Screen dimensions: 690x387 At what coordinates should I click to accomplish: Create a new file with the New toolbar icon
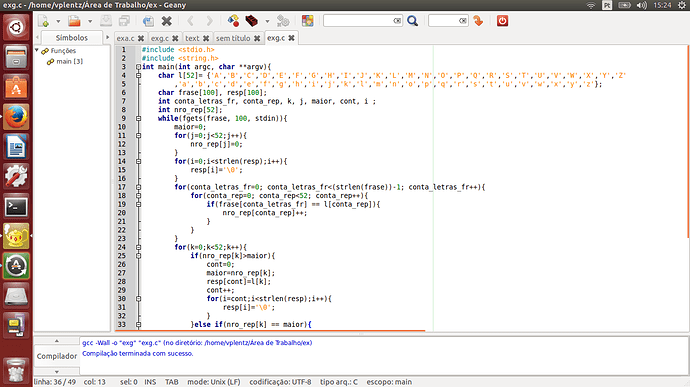click(44, 21)
